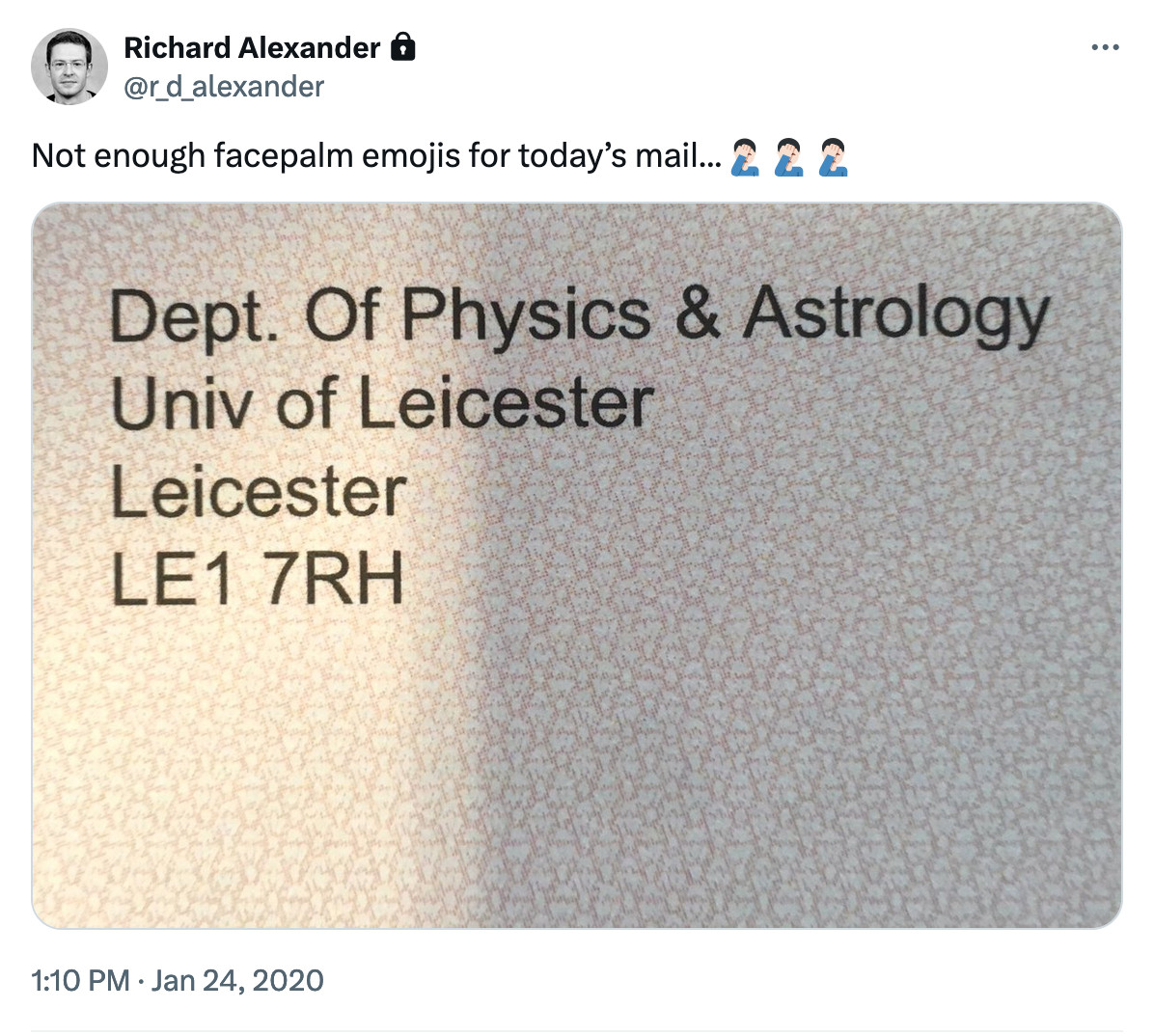Open the three-dot more options menu
Screen dimensions: 1154x1036
[1105, 47]
